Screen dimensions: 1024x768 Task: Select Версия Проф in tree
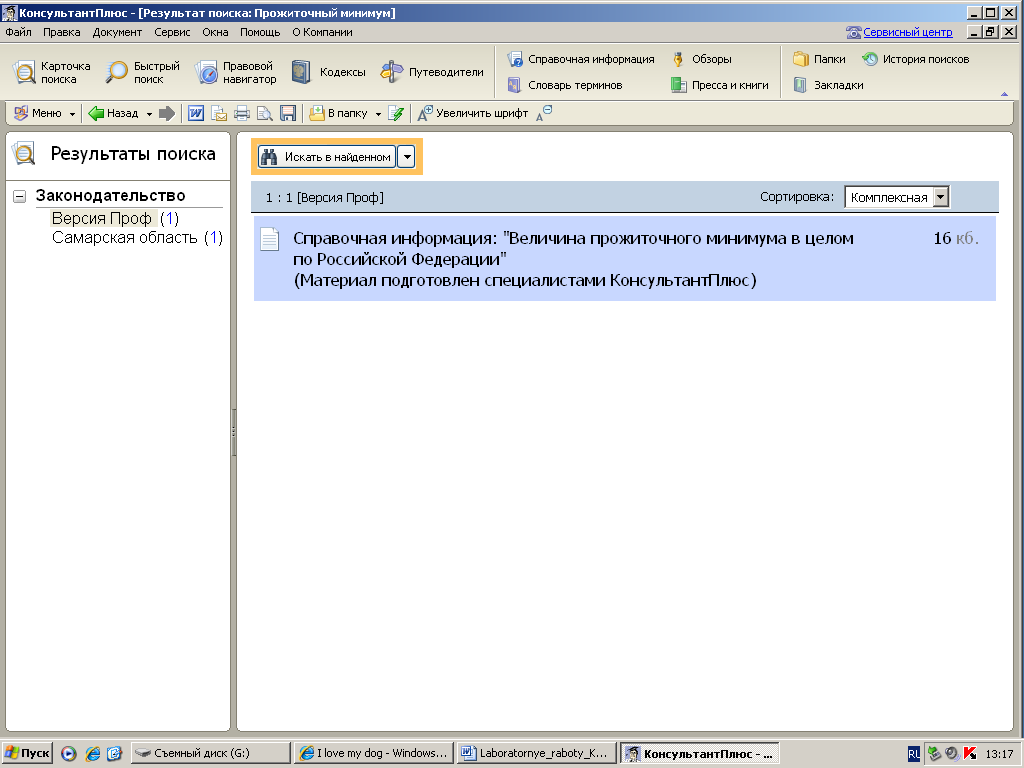(102, 218)
